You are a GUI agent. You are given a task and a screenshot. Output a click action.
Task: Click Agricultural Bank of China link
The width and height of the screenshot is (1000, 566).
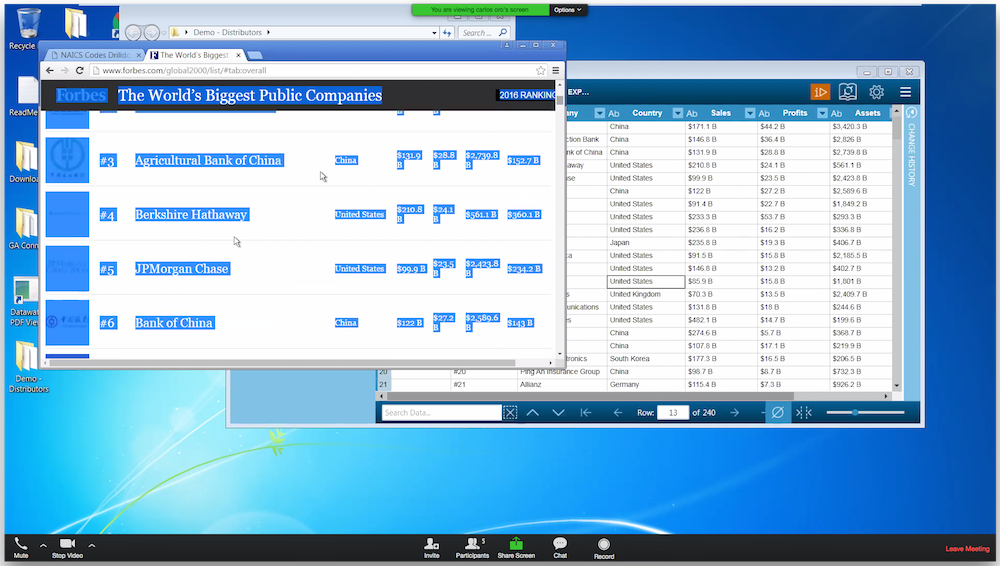click(x=208, y=160)
